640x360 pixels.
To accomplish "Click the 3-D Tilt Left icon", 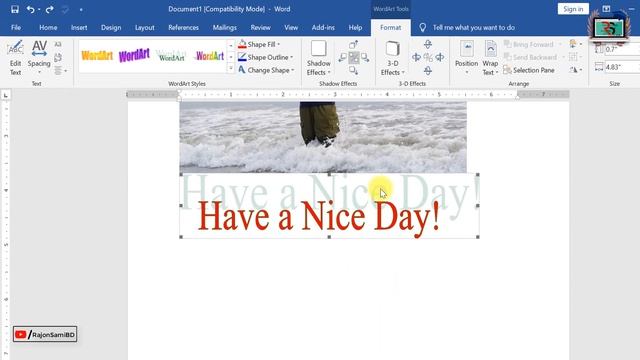I will 416,58.
